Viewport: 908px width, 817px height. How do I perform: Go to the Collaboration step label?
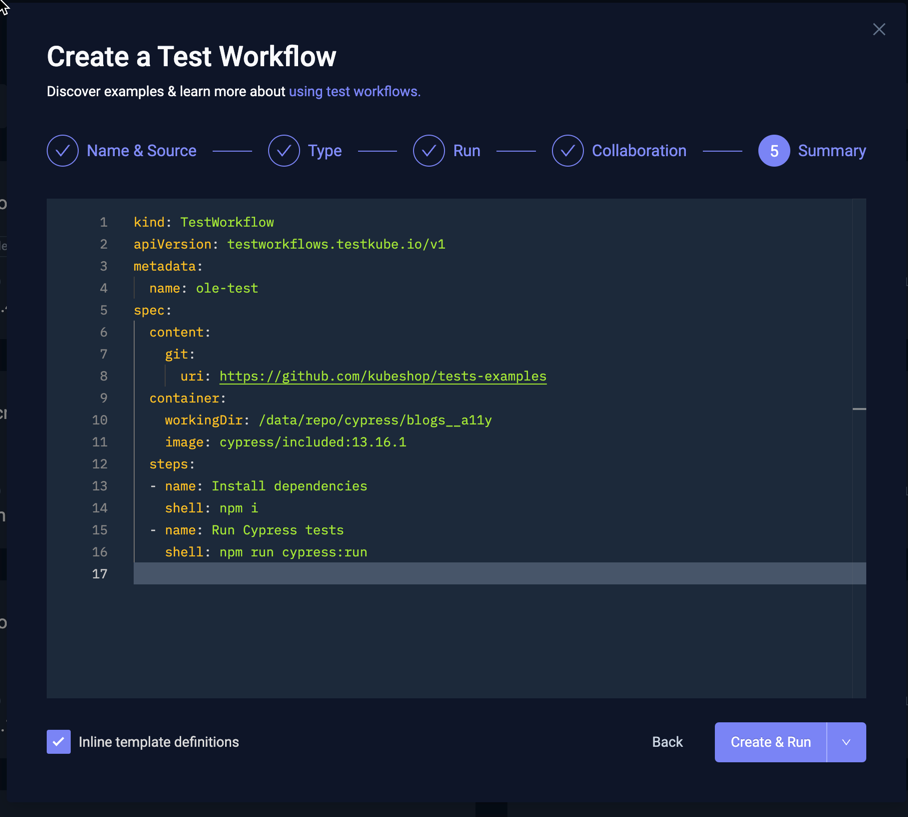pos(639,150)
